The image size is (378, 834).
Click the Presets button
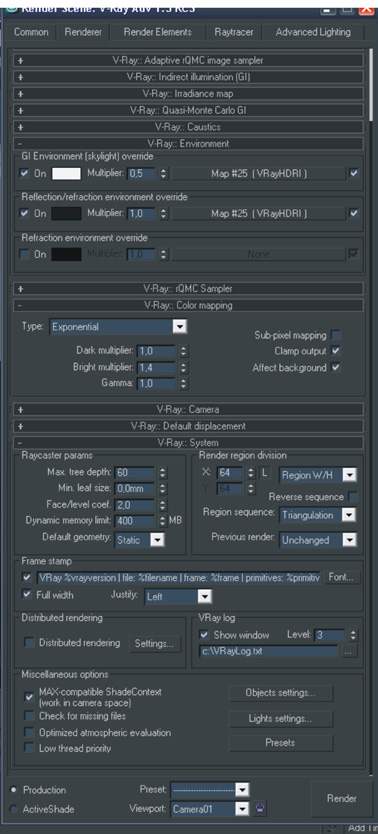281,743
